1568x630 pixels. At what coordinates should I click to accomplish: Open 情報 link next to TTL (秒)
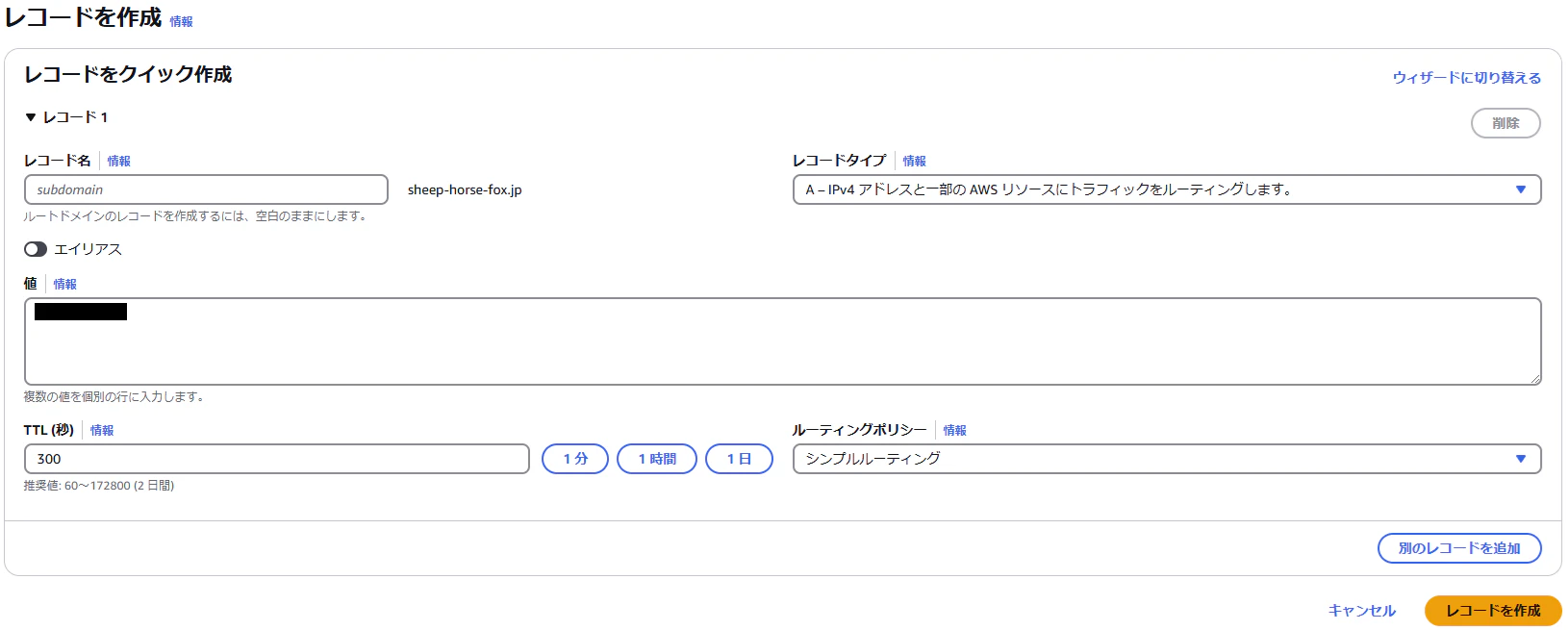tap(102, 431)
